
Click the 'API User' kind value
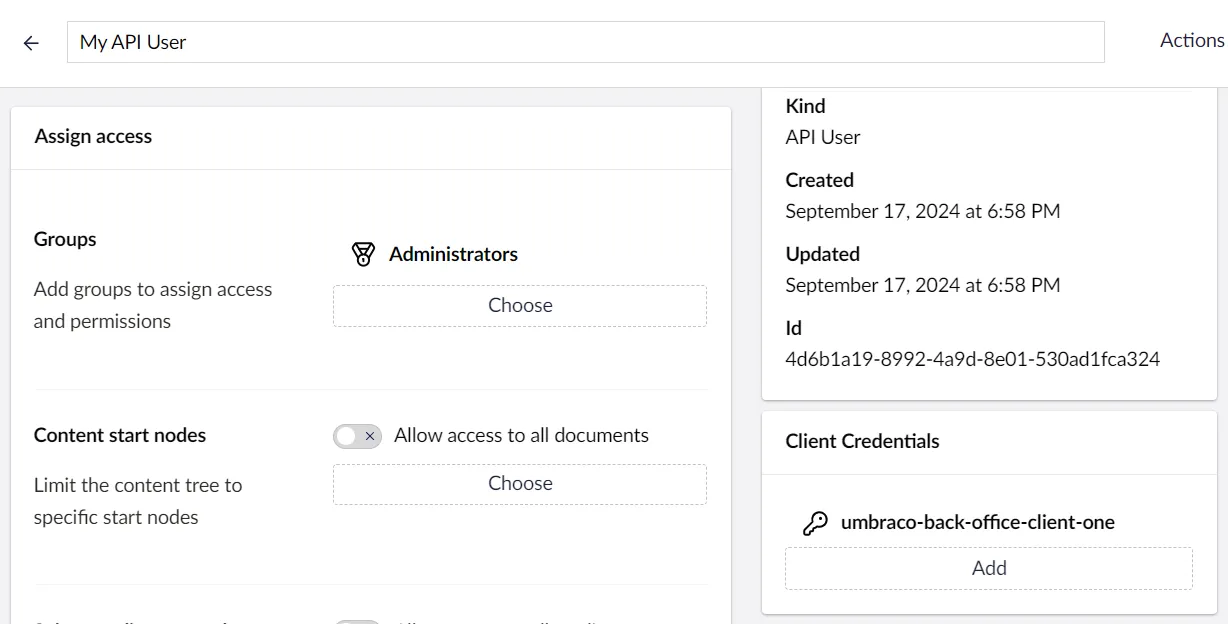coord(822,137)
